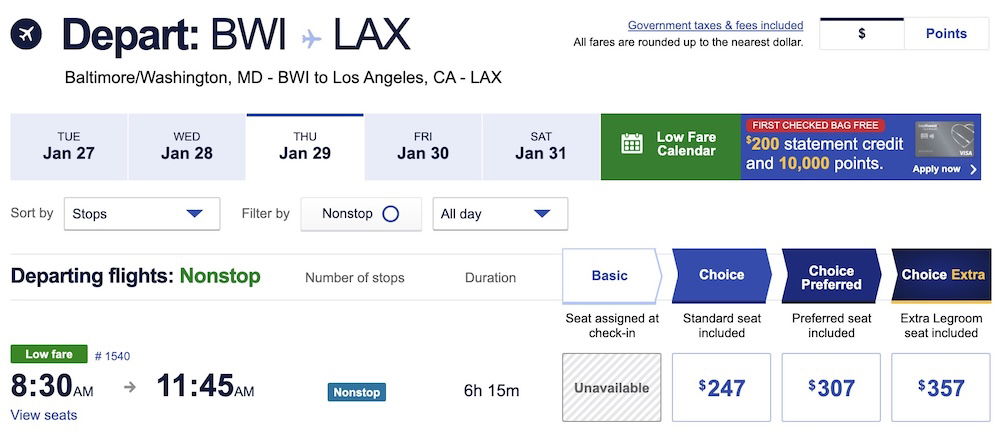
Task: Click the light blue plane between BWI and LAX
Action: (x=311, y=38)
